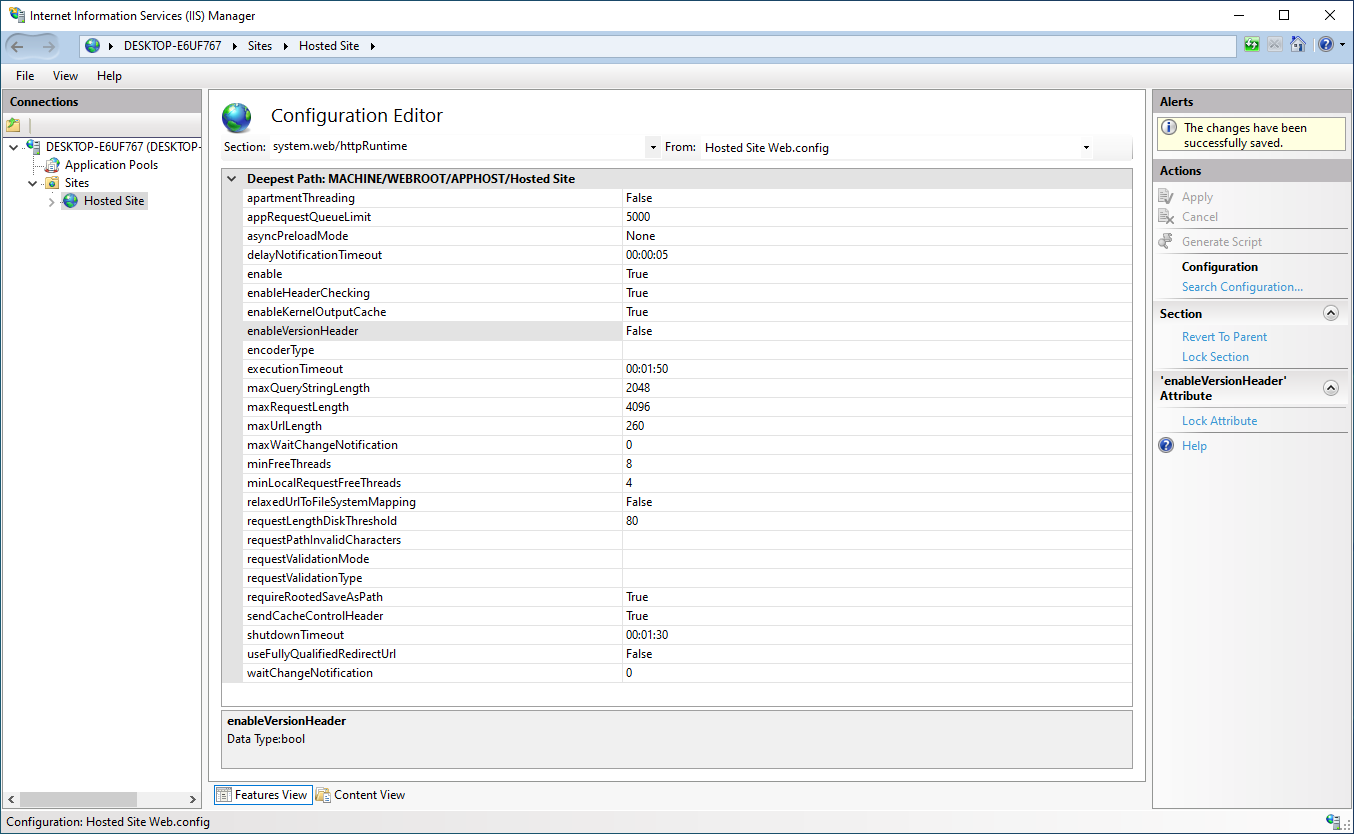Click the info icon in the Alerts message
Image resolution: width=1354 pixels, height=834 pixels.
tap(1170, 127)
